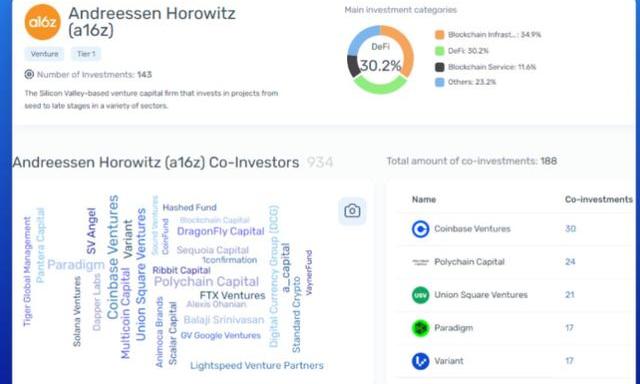This screenshot has width=640, height=384.
Task: Sort by the Name column header
Action: coord(424,200)
